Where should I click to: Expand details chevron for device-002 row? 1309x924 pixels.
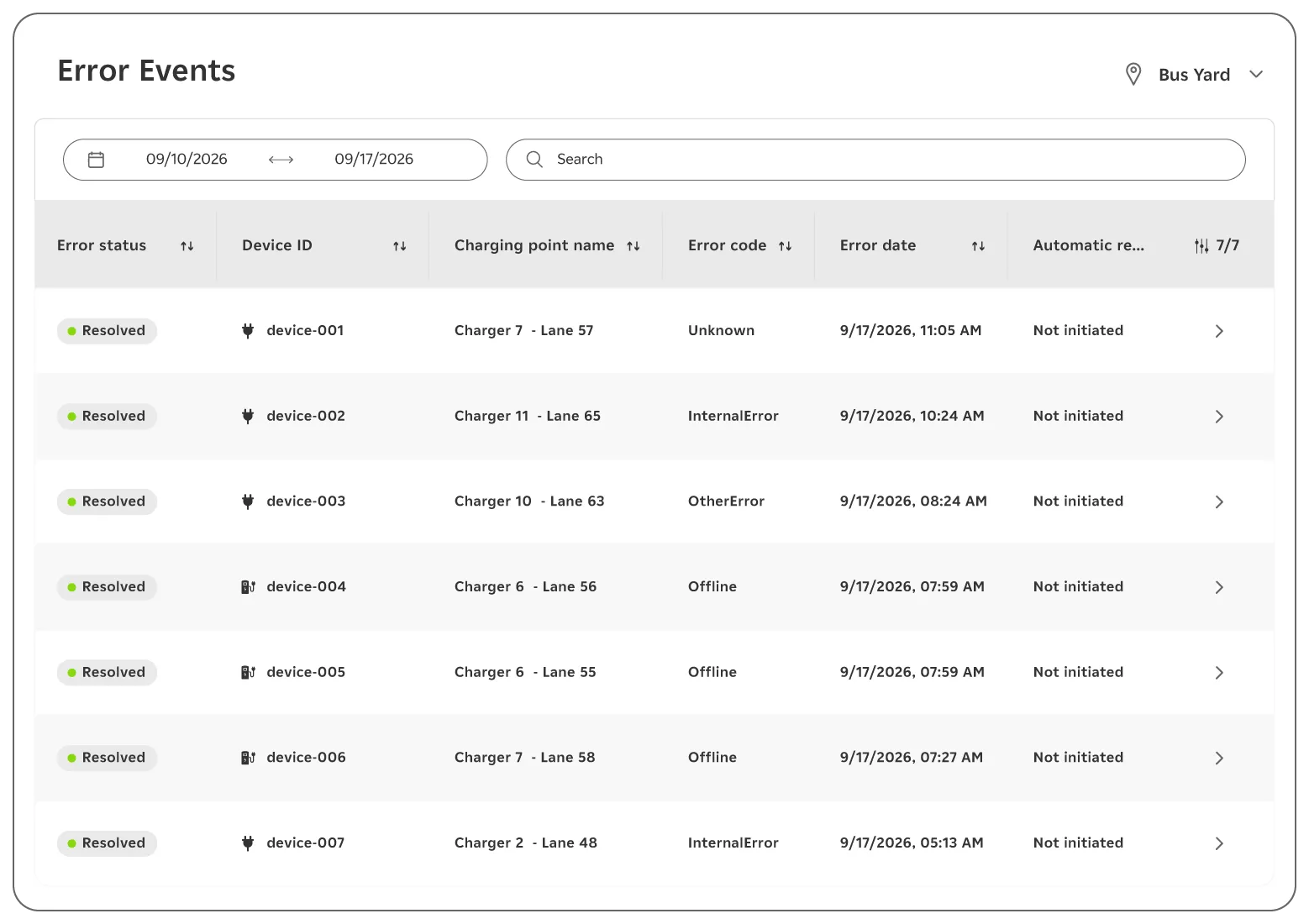pyautogui.click(x=1219, y=417)
